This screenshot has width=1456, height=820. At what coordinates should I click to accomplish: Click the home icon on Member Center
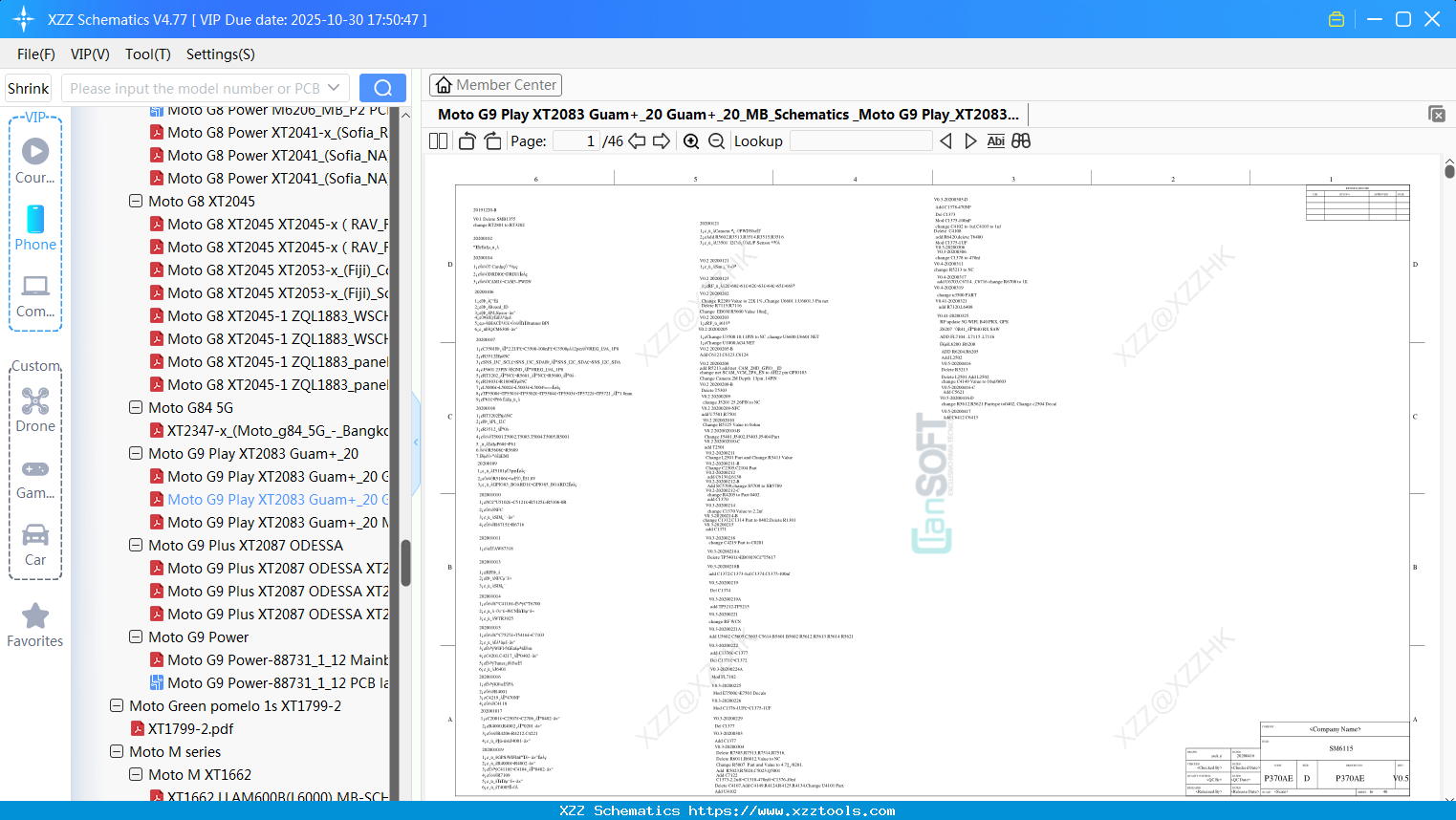444,85
